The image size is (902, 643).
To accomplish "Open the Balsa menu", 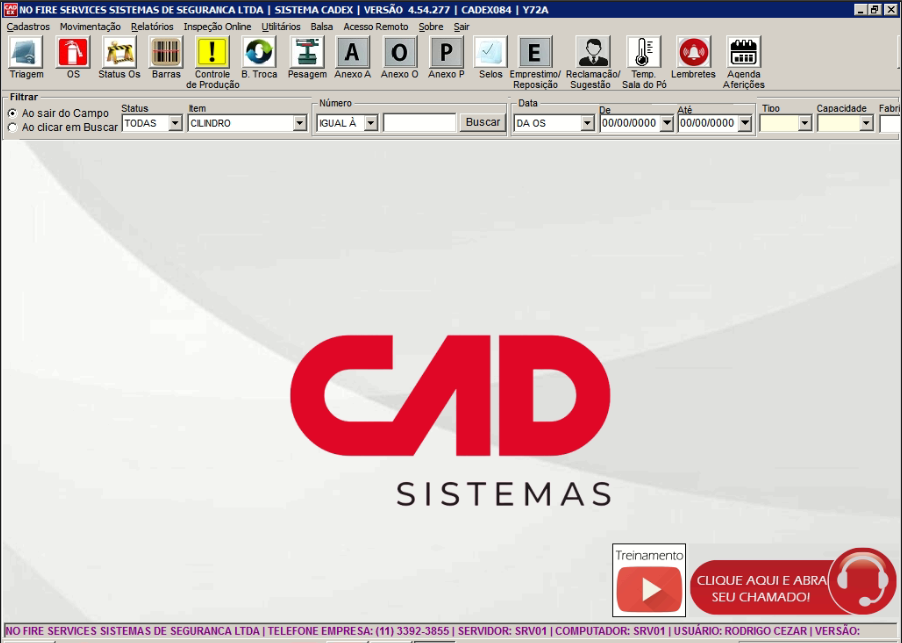I will pos(322,26).
